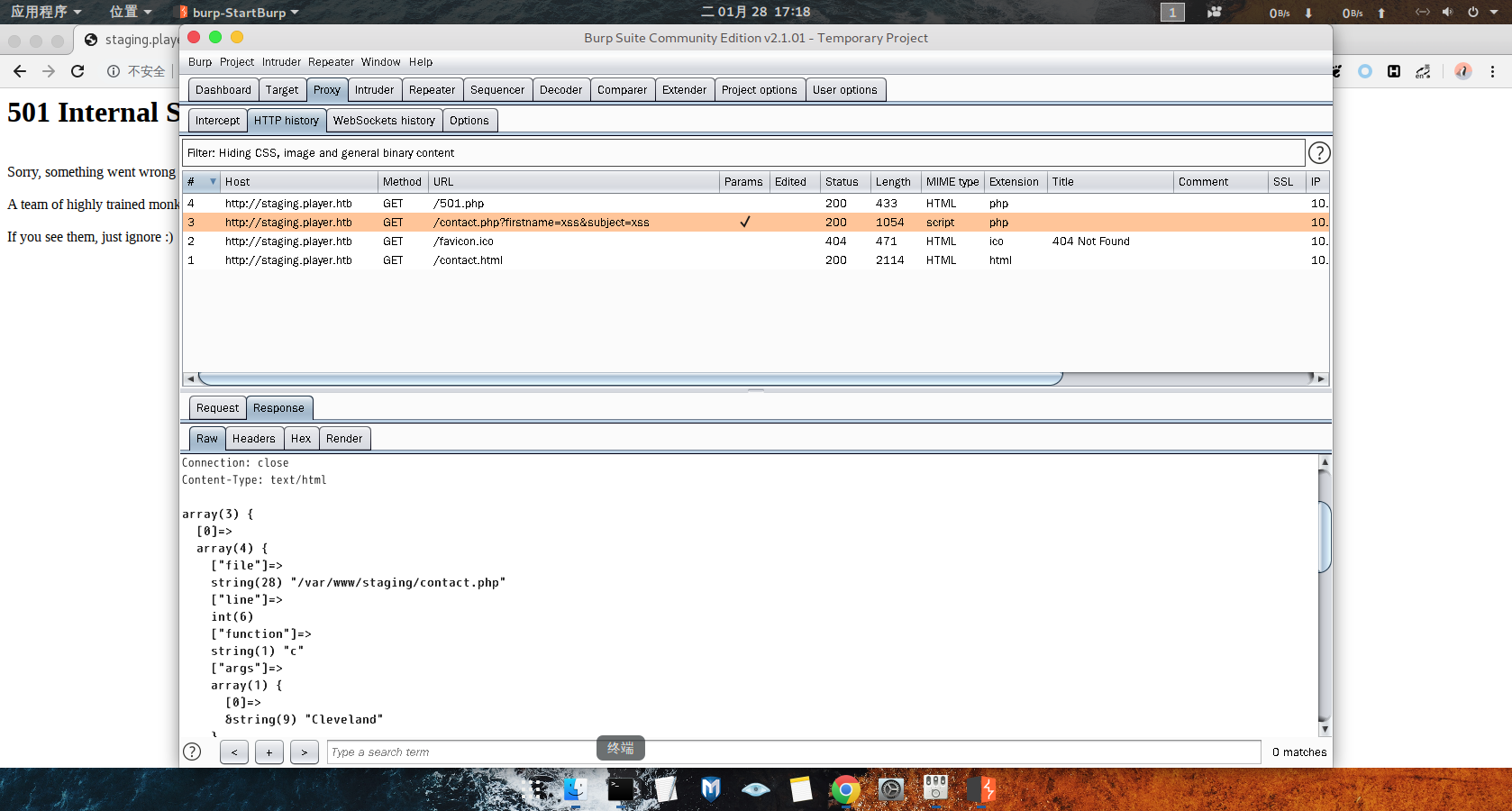
Task: Click the power icon in top bar
Action: [1473, 12]
